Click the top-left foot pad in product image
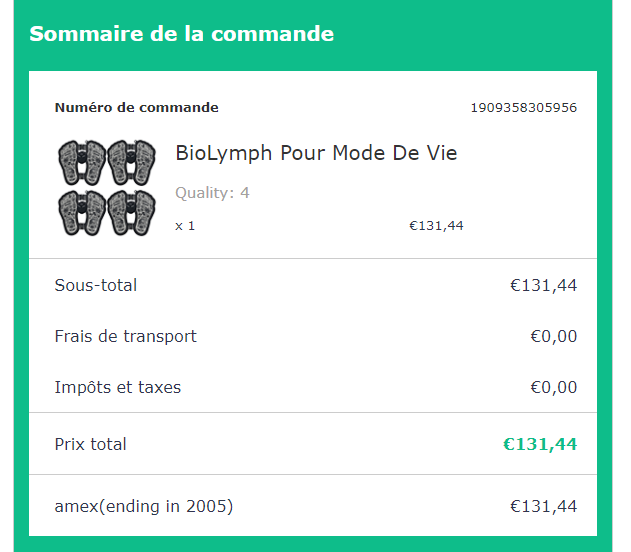The height and width of the screenshot is (552, 631). [x=82, y=160]
